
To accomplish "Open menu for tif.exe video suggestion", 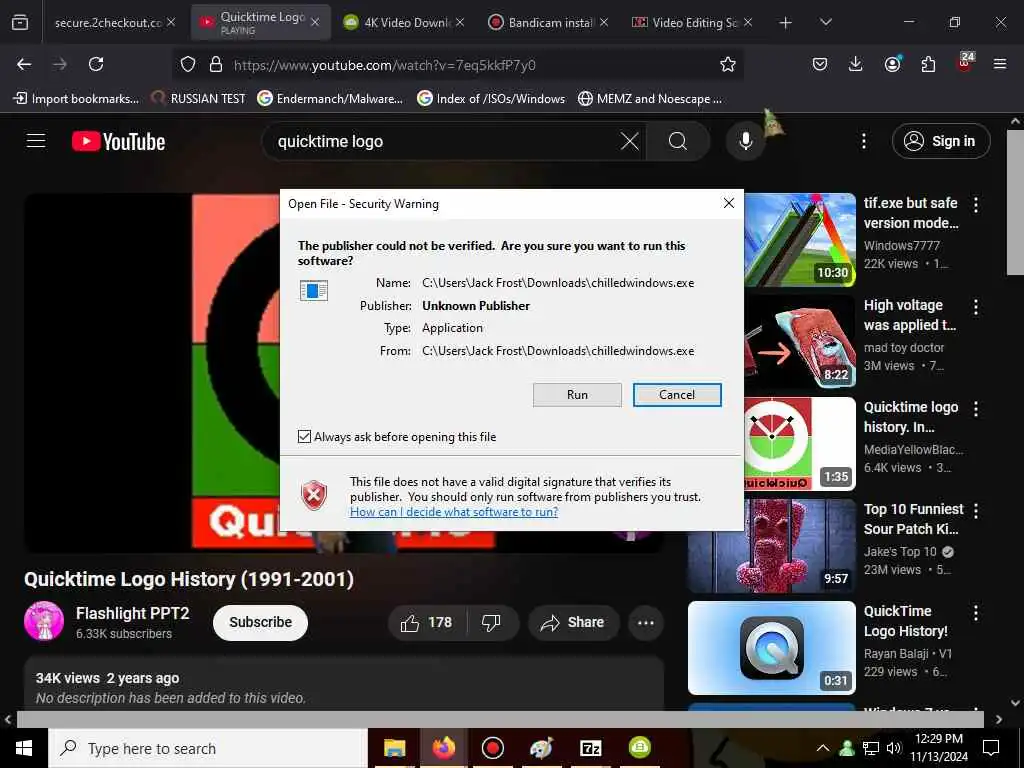I will point(976,204).
